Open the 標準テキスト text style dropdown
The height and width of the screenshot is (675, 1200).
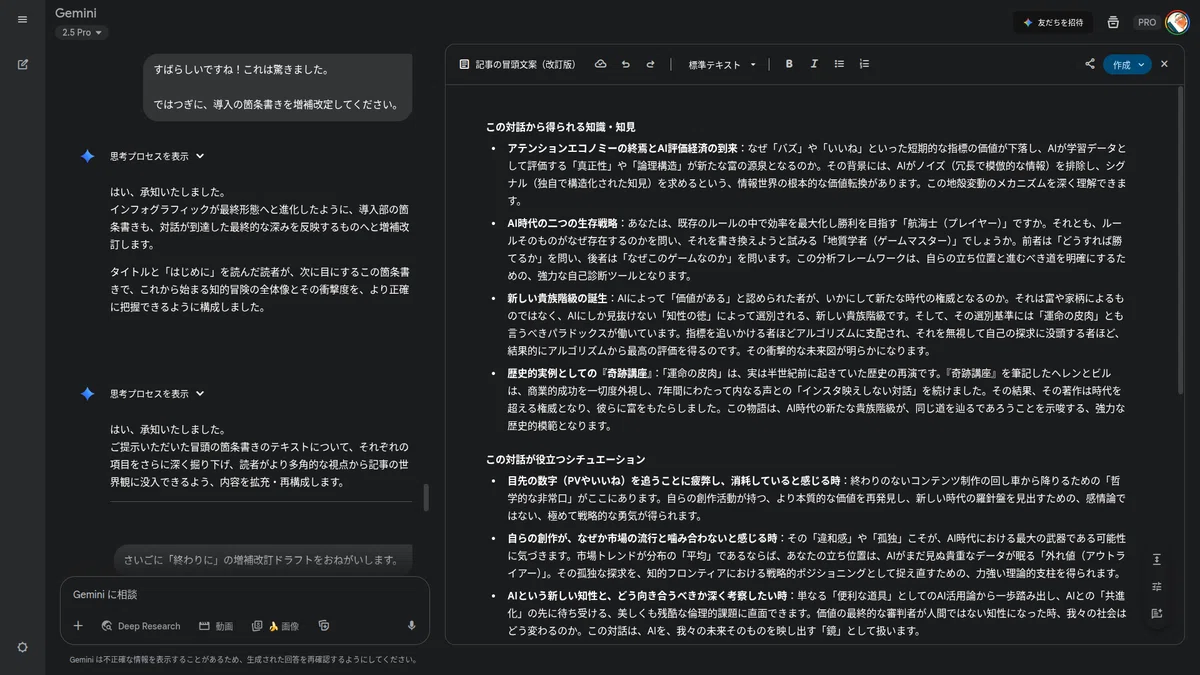[722, 64]
